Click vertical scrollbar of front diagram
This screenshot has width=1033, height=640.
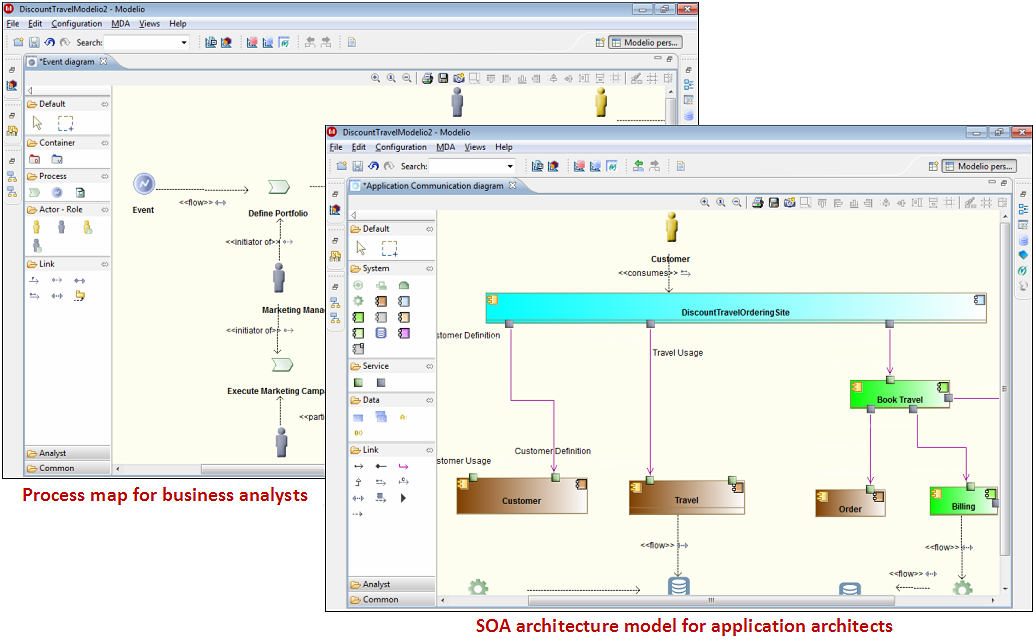tap(1005, 389)
